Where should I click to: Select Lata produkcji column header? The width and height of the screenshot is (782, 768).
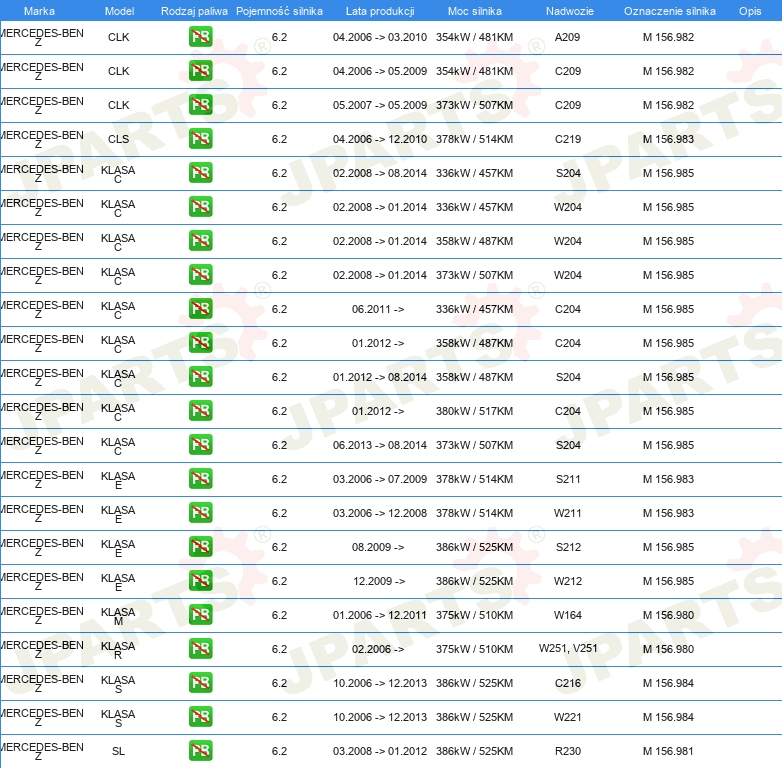[380, 11]
